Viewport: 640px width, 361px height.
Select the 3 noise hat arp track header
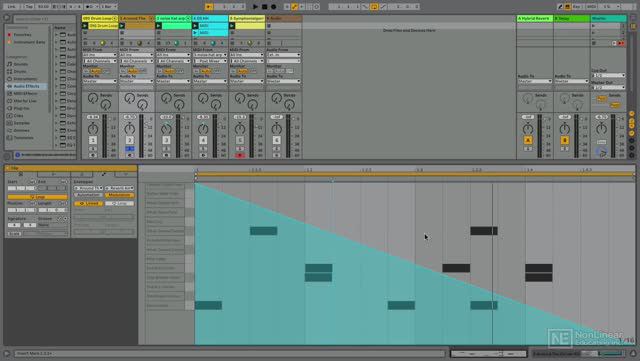173,18
